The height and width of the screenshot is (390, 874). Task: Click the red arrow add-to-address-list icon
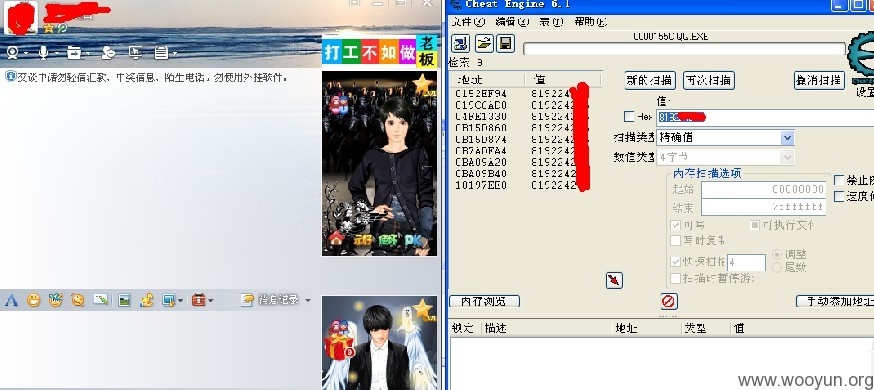pyautogui.click(x=614, y=280)
